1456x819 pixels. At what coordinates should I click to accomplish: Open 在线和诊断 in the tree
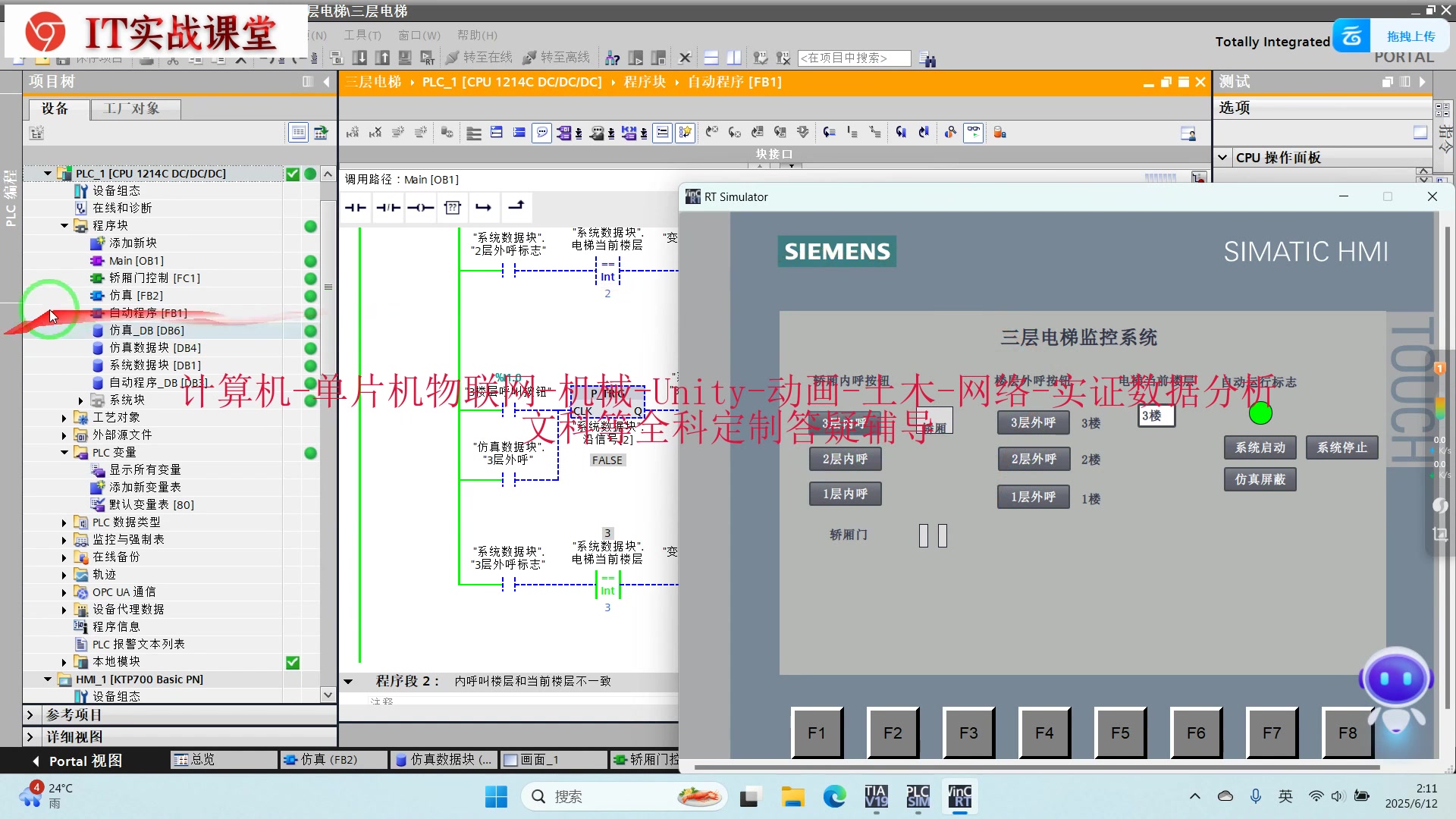tap(122, 208)
